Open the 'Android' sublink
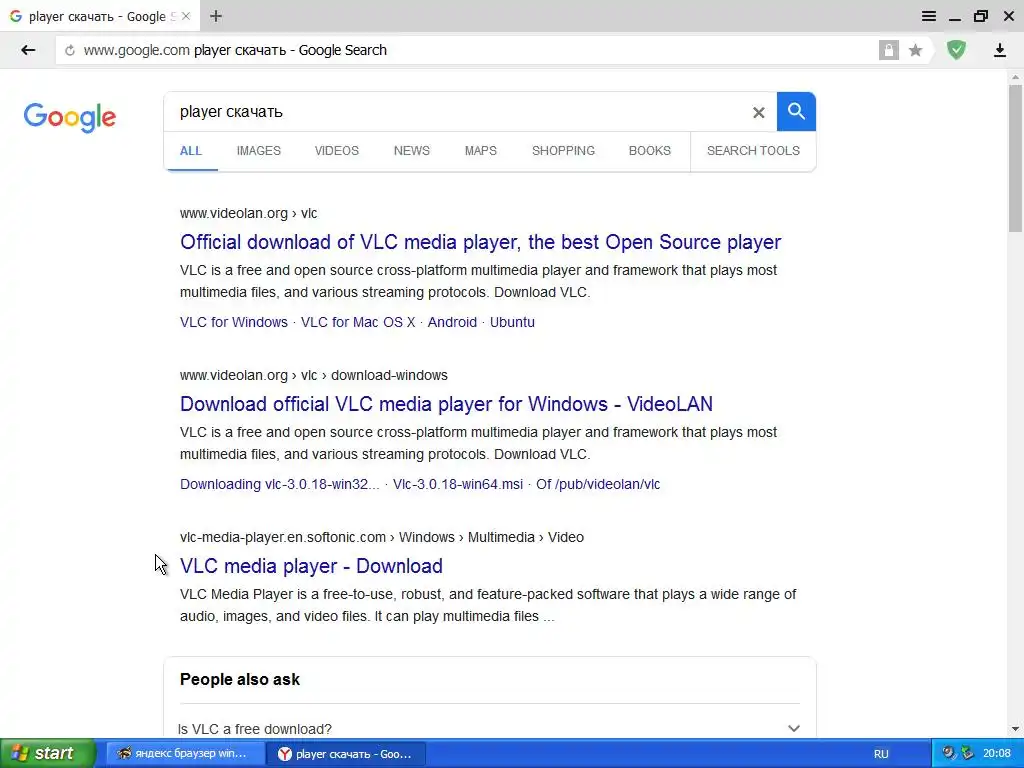The image size is (1024, 768). tap(452, 322)
